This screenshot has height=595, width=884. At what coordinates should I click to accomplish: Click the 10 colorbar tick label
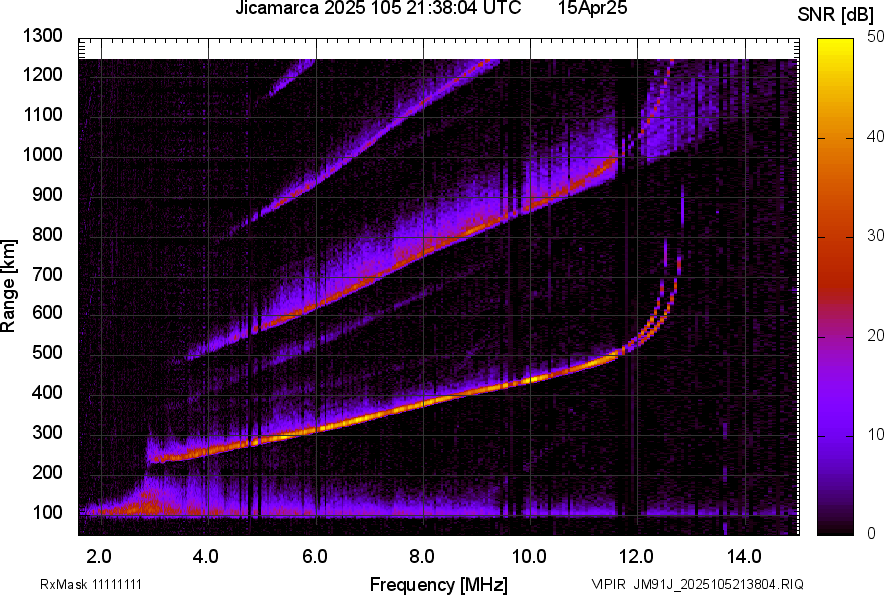[x=876, y=434]
